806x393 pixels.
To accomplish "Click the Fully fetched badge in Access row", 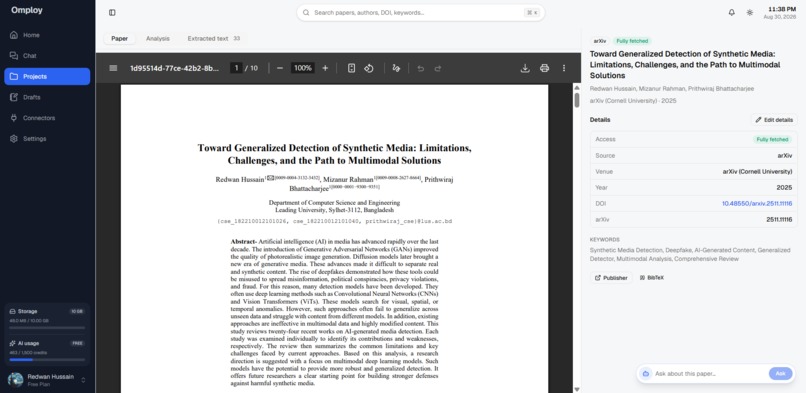I will (772, 139).
